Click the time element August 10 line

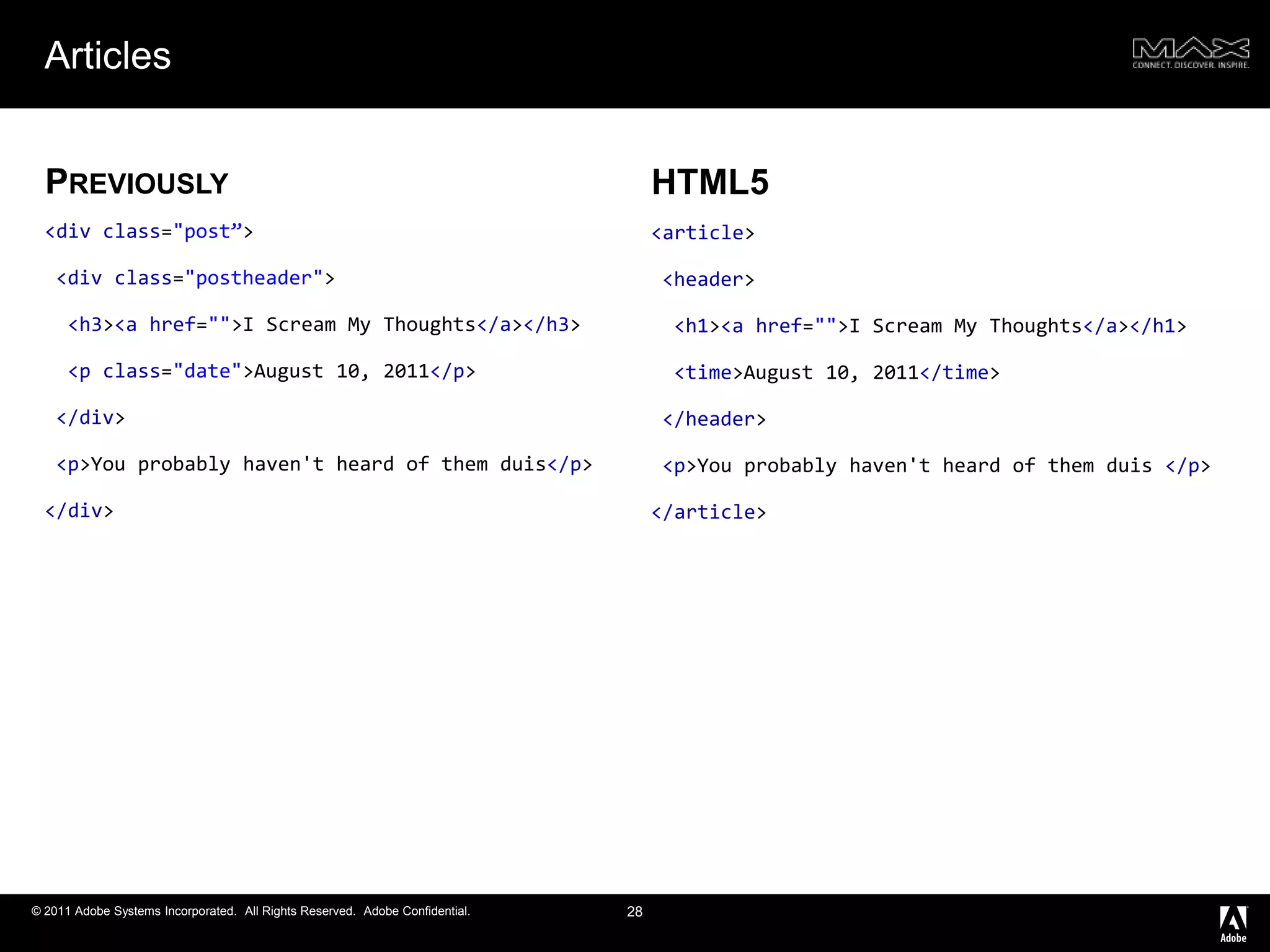point(837,372)
